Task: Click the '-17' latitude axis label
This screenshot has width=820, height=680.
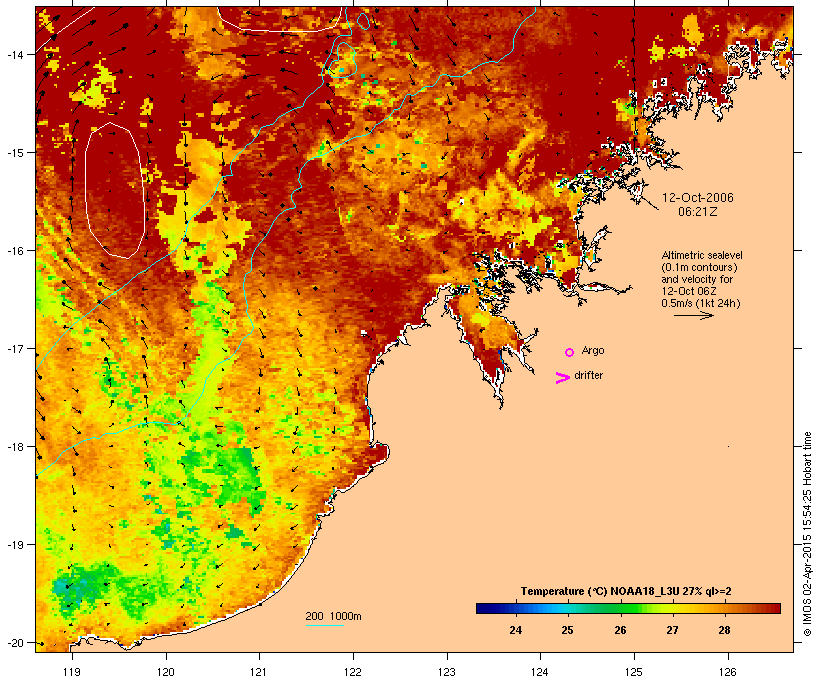Action: (x=14, y=349)
